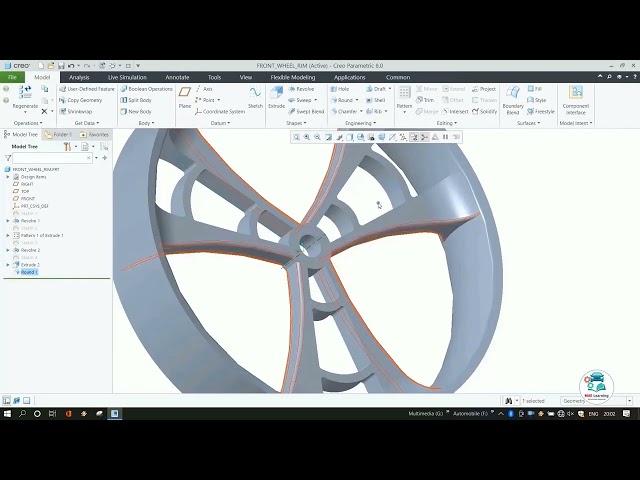Switch to the Analysis tab
Image resolution: width=640 pixels, height=480 pixels.
point(79,77)
